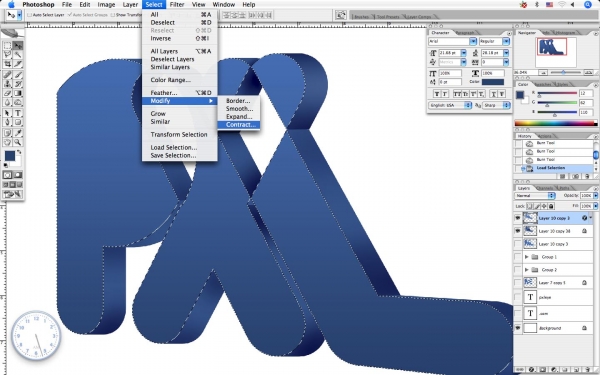Open the font size dropdown
The image size is (600, 375).
point(464,53)
